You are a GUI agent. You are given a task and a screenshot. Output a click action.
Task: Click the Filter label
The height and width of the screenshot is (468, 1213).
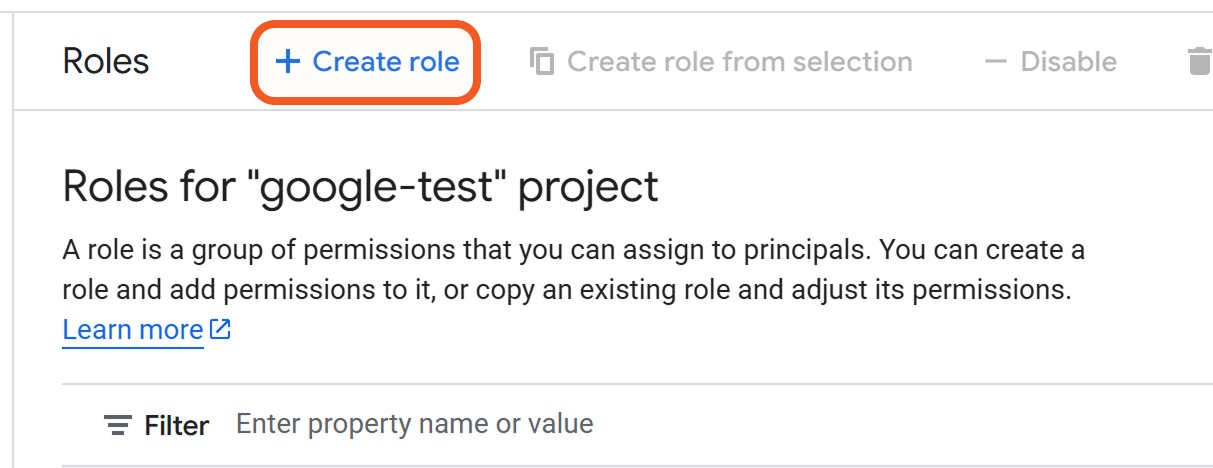(177, 425)
